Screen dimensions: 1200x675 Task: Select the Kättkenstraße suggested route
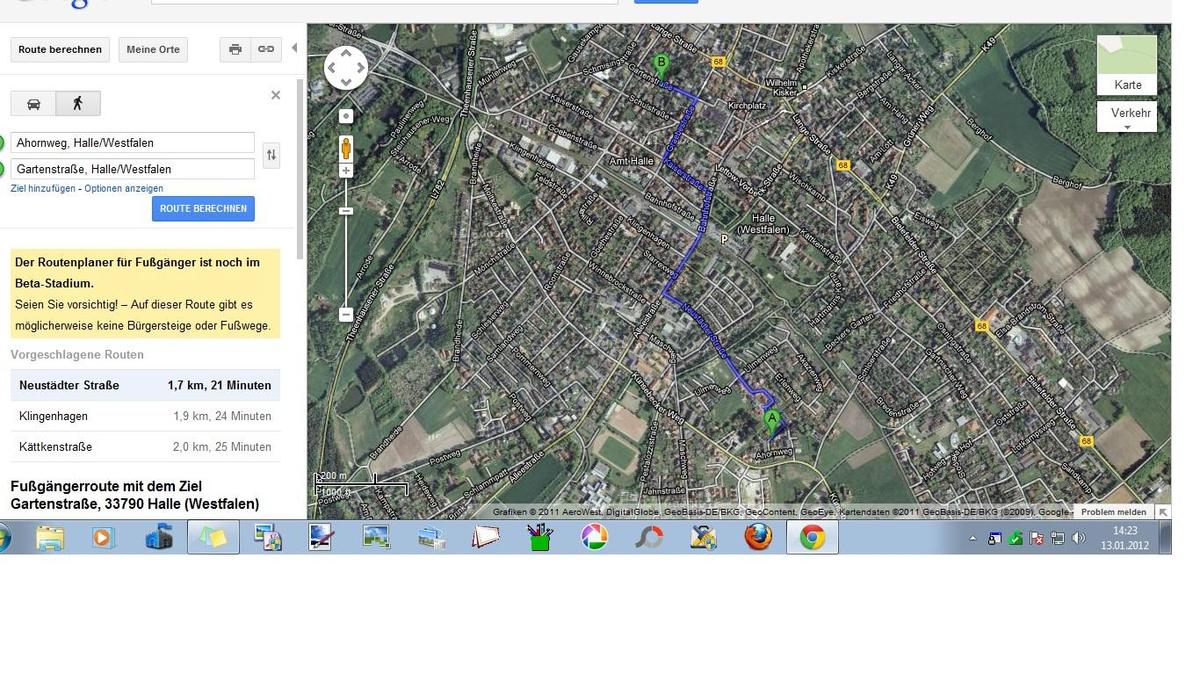(x=145, y=447)
